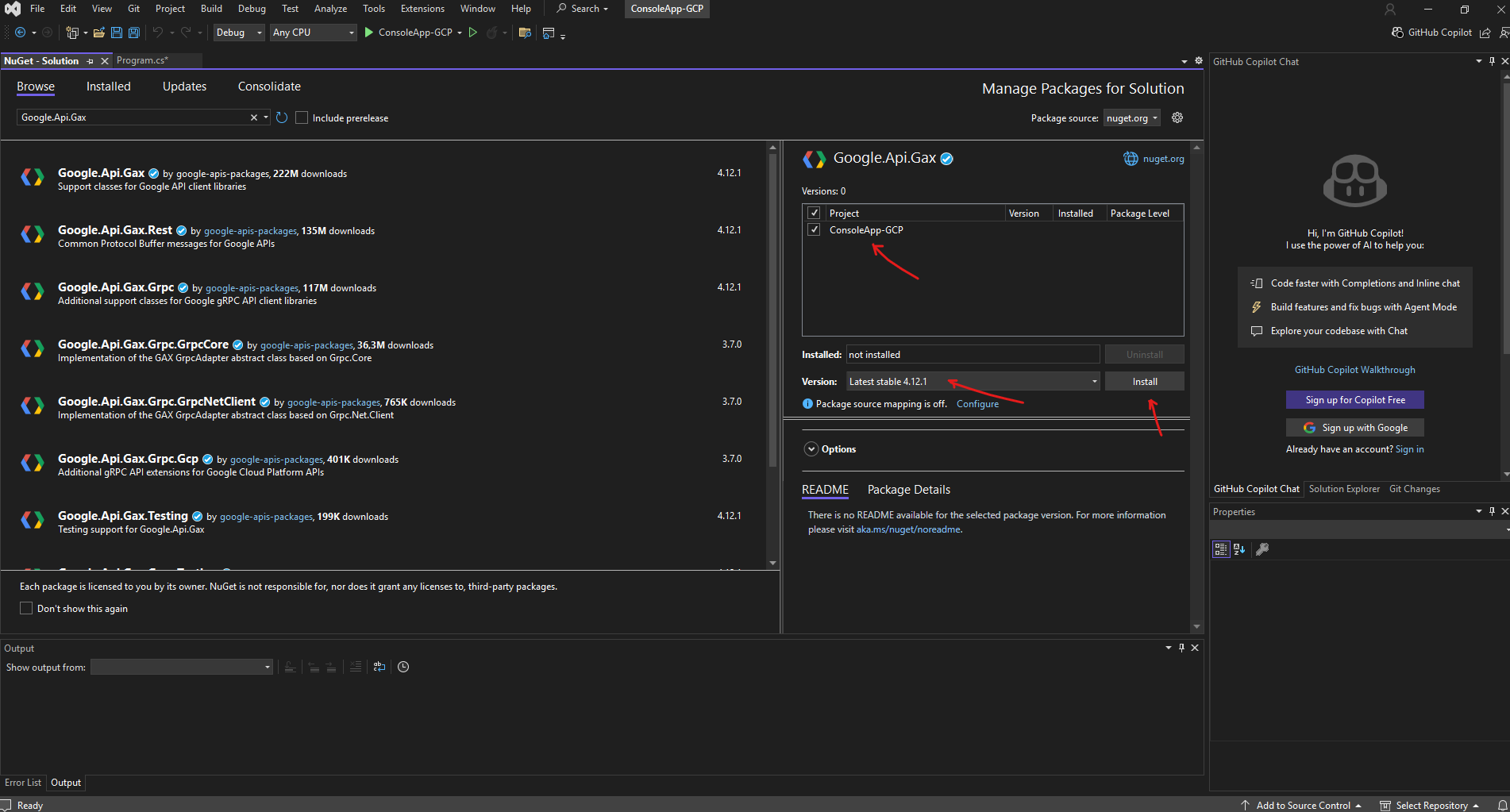Click the Configure link for source mapping
Viewport: 1510px width, 812px height.
click(977, 404)
